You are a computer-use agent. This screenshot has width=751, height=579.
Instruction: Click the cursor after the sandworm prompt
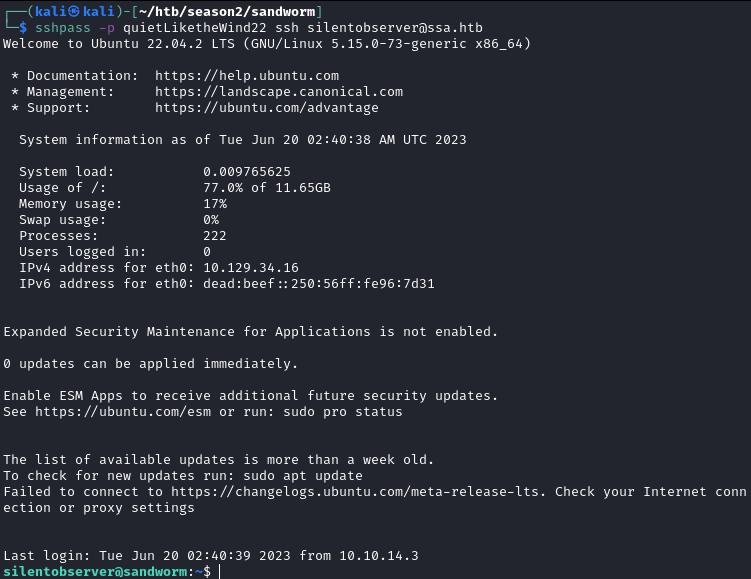click(220, 572)
